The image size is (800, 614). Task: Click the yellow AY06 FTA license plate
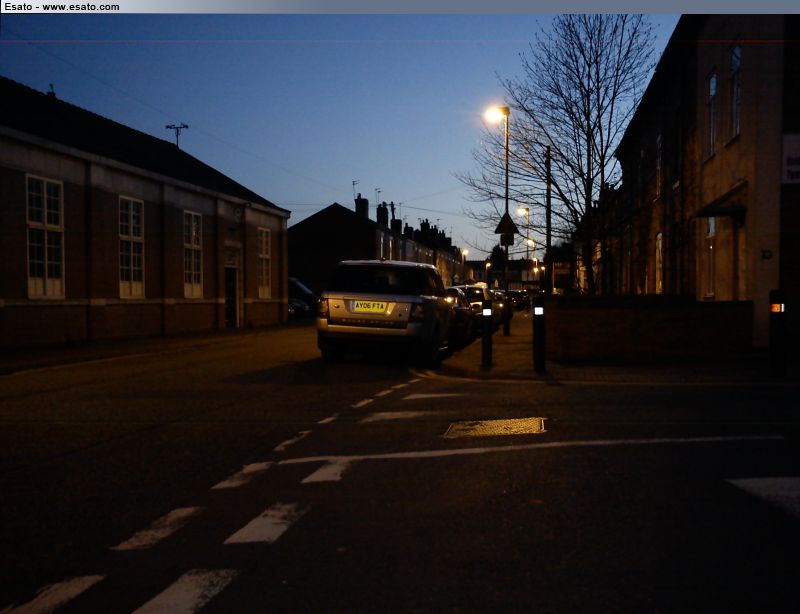tap(370, 306)
